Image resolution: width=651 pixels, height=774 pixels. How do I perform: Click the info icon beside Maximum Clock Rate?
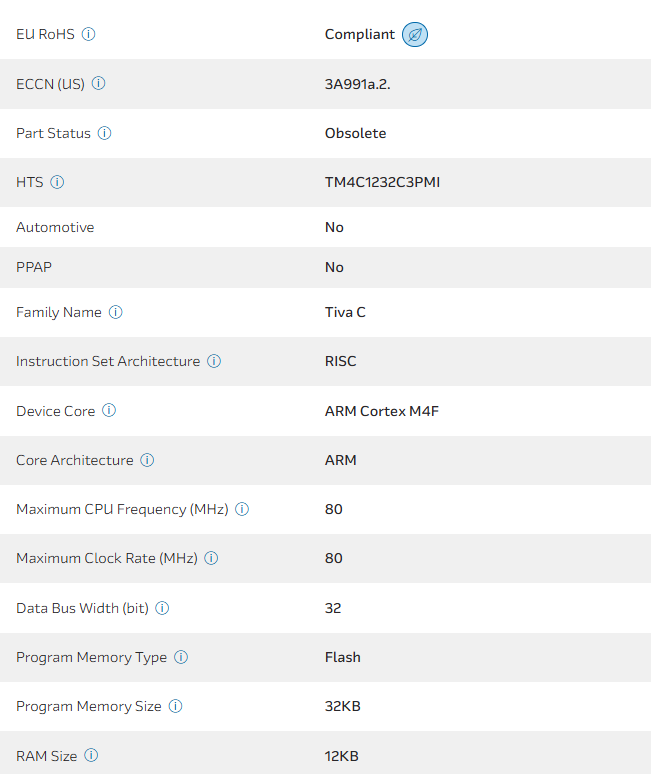point(211,558)
